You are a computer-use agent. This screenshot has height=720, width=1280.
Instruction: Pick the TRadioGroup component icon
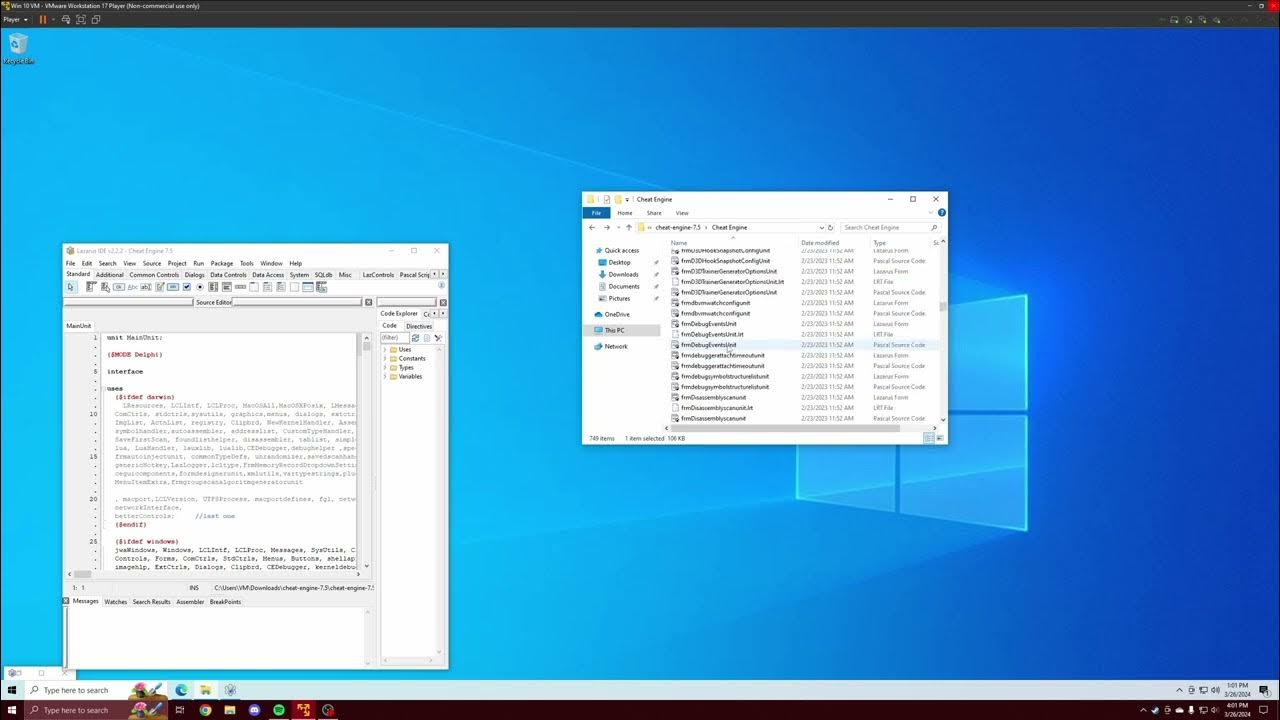pyautogui.click(x=267, y=287)
